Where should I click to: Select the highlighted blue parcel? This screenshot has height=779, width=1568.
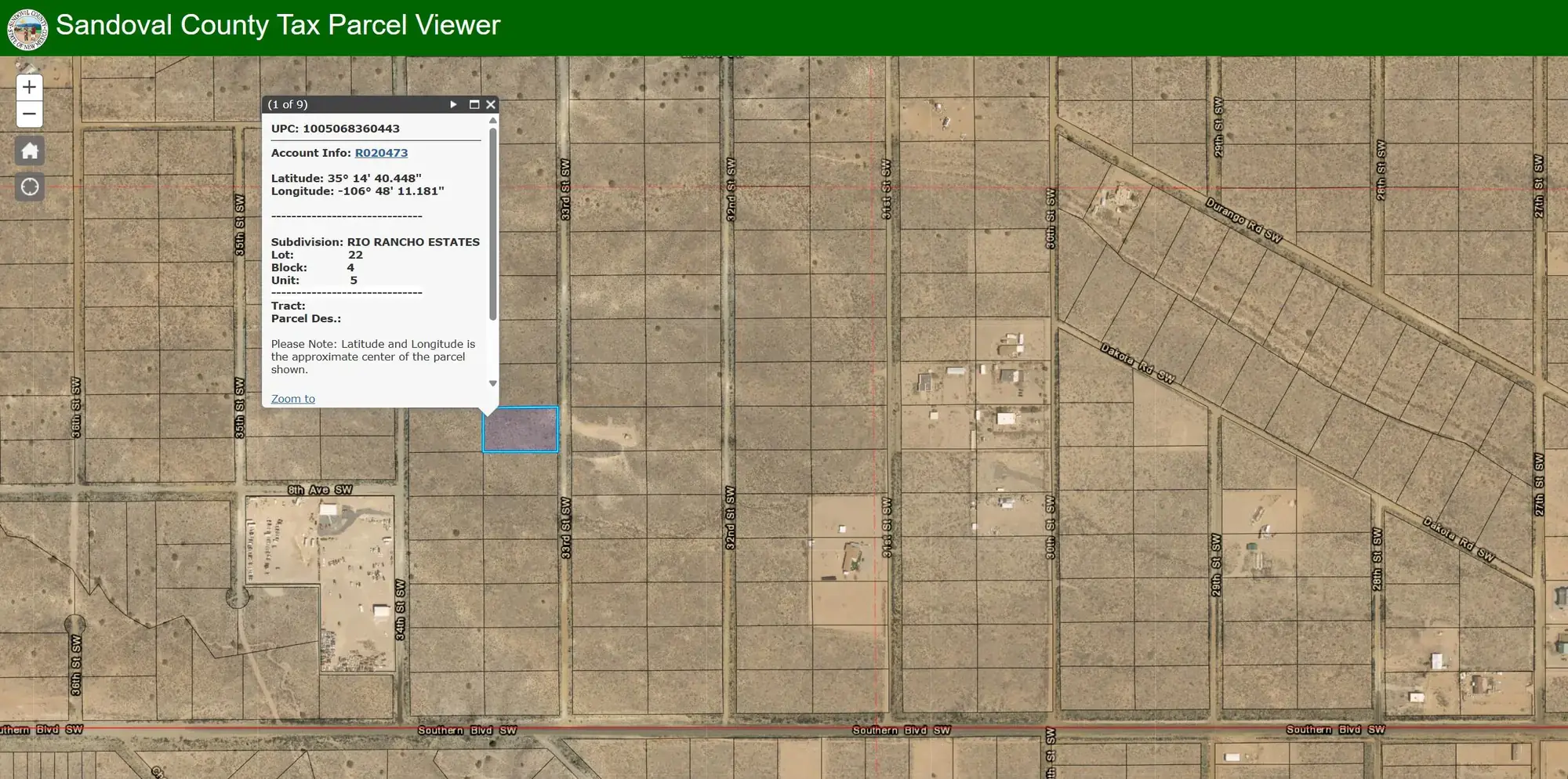click(520, 429)
